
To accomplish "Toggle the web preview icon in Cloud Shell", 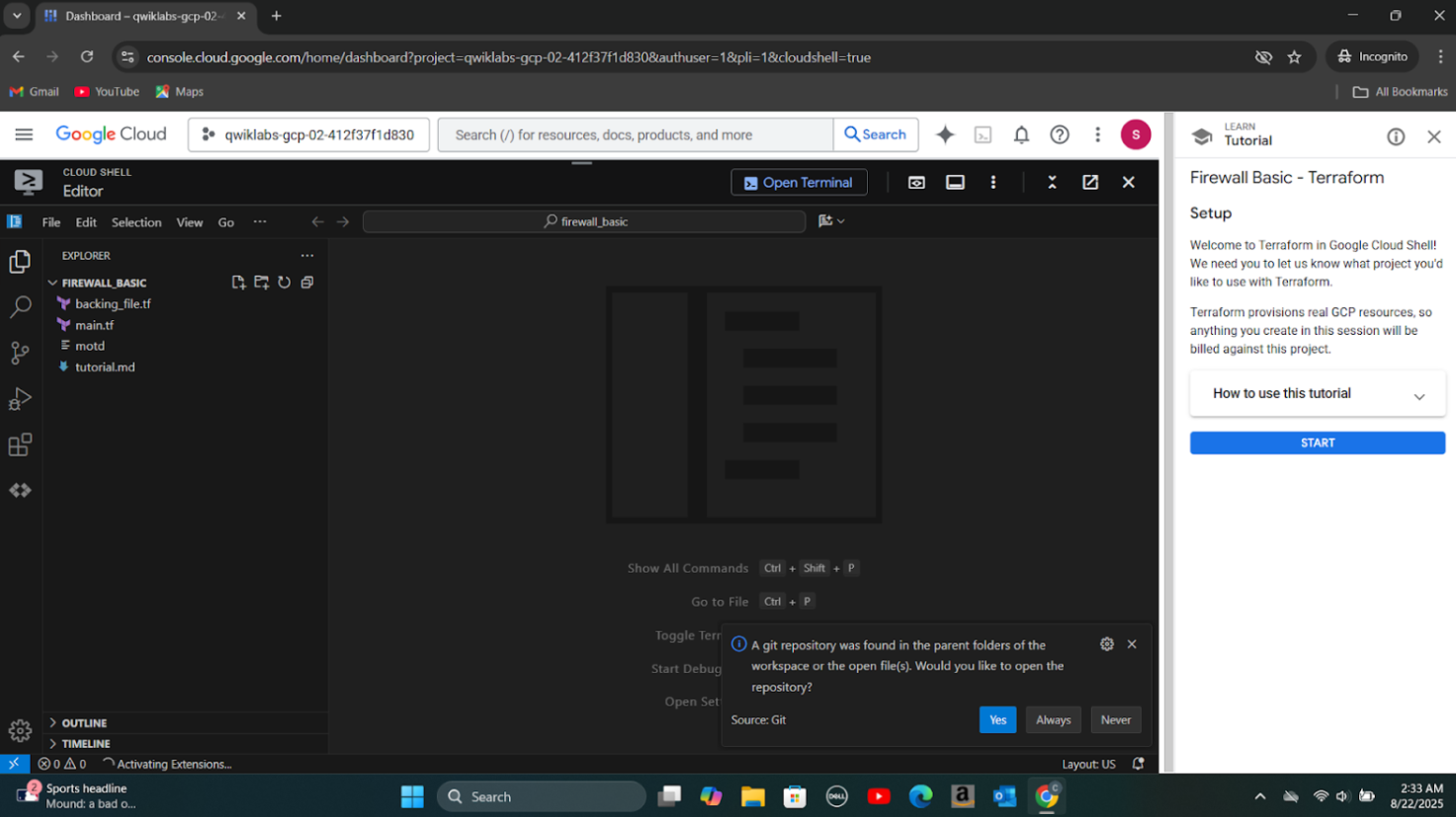I will point(916,183).
